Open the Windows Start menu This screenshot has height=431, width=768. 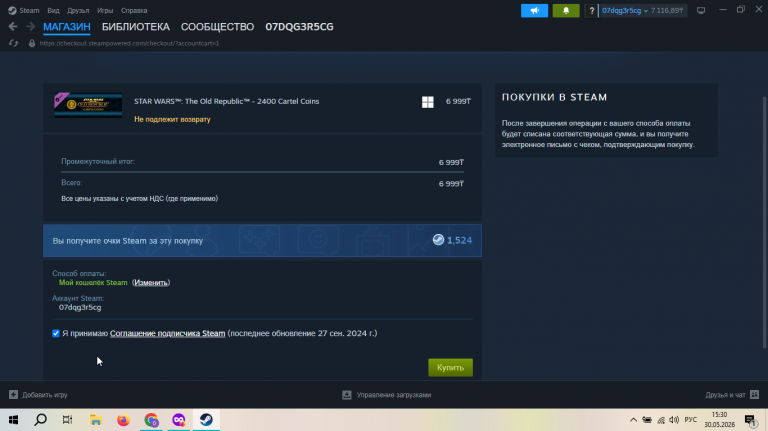[13, 420]
